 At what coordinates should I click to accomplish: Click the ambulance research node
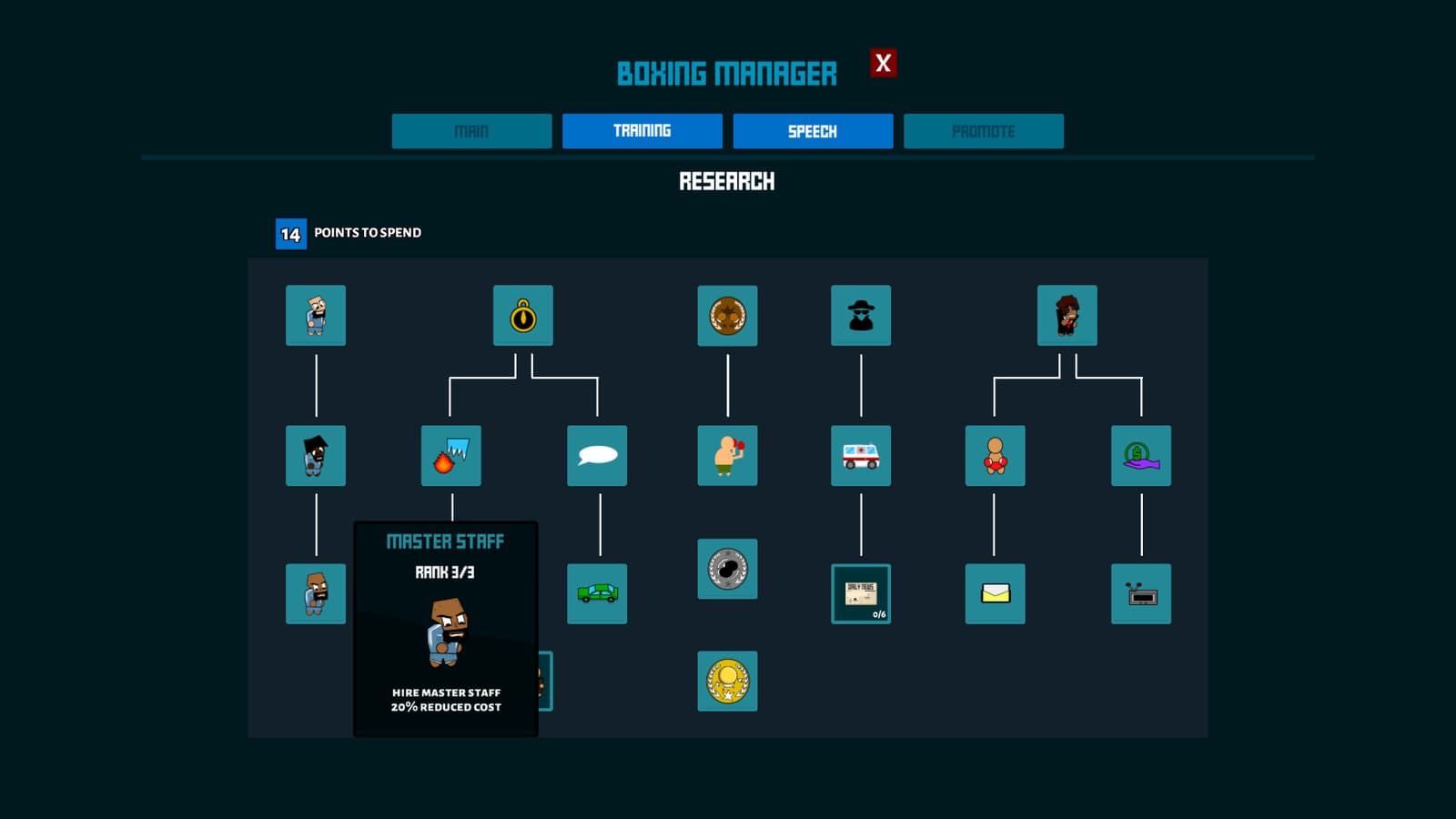(861, 456)
